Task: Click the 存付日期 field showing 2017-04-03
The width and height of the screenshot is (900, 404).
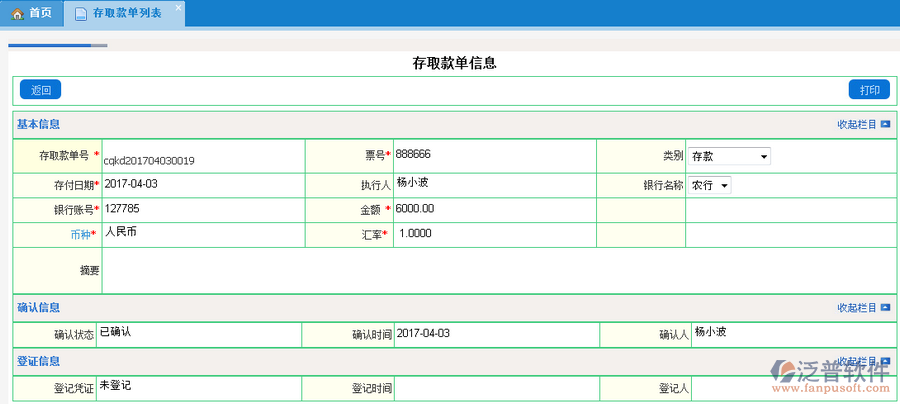Action: tap(200, 184)
